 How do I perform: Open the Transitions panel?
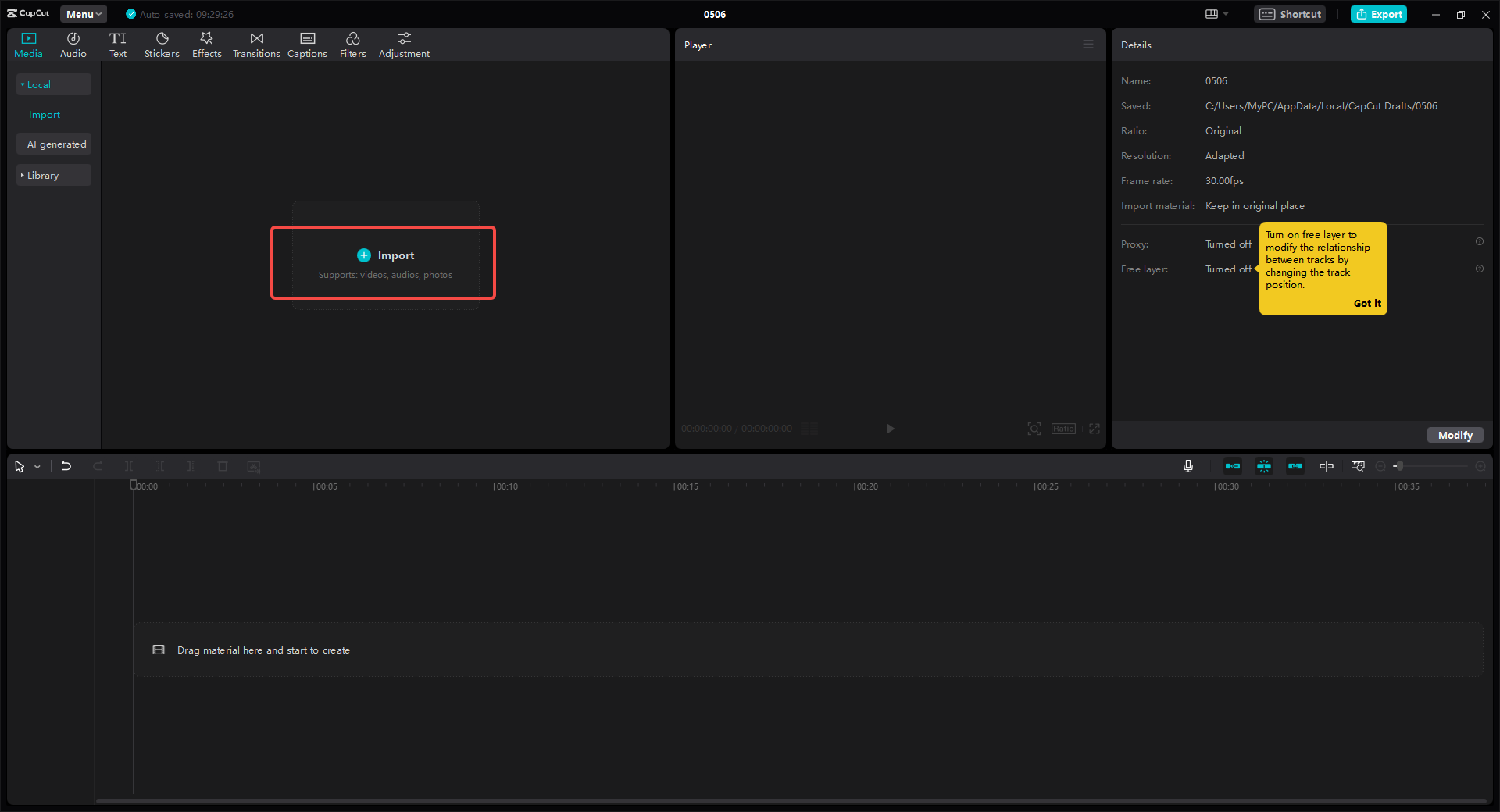(256, 44)
